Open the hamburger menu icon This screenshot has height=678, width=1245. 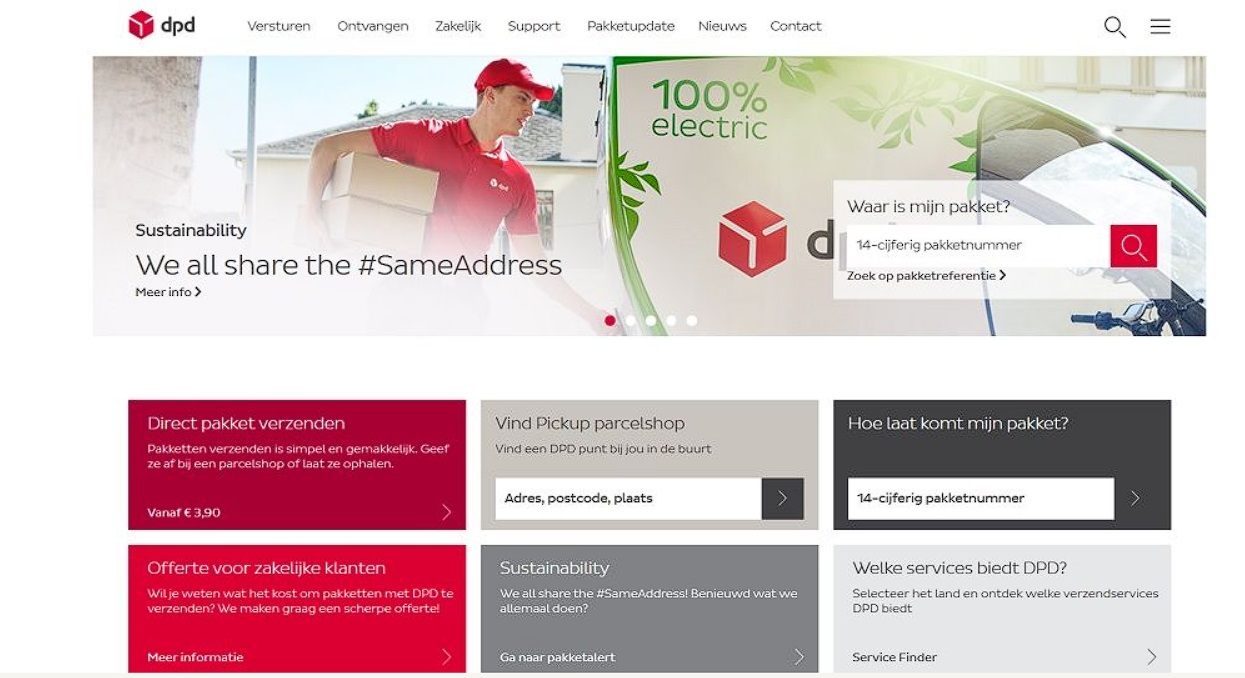coord(1160,27)
